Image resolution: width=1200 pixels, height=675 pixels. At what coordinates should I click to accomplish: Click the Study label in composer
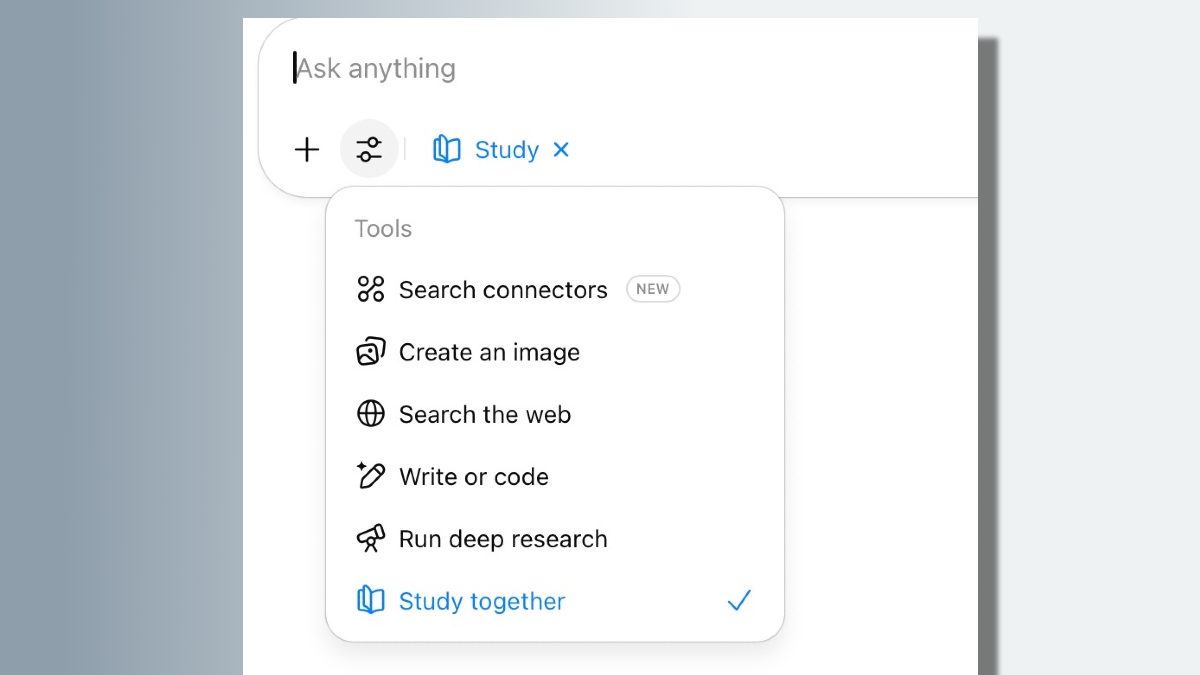[507, 150]
